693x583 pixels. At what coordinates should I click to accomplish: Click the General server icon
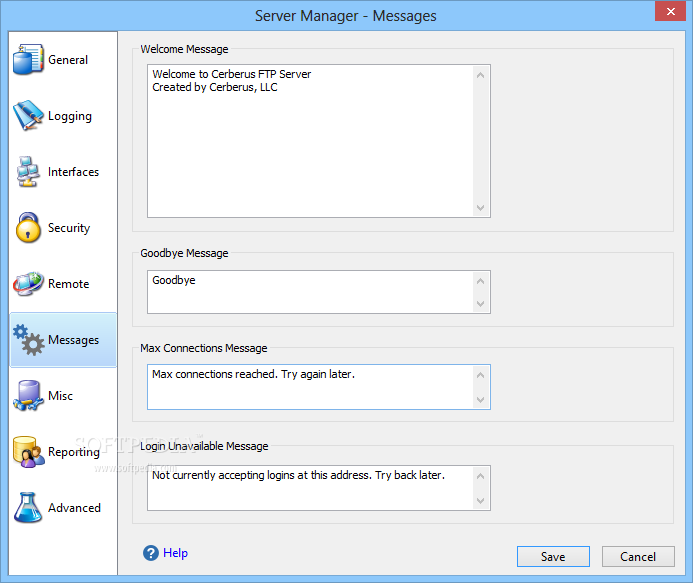click(28, 59)
